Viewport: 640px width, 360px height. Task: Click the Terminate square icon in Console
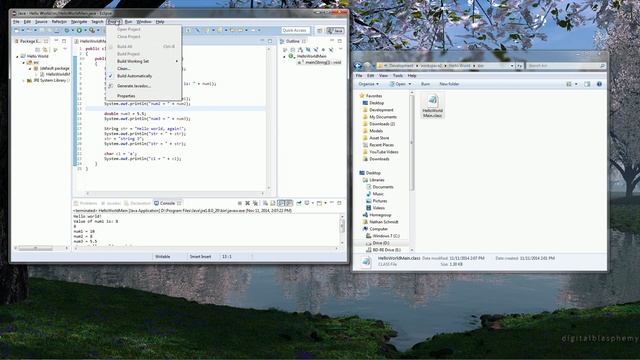tap(240, 203)
